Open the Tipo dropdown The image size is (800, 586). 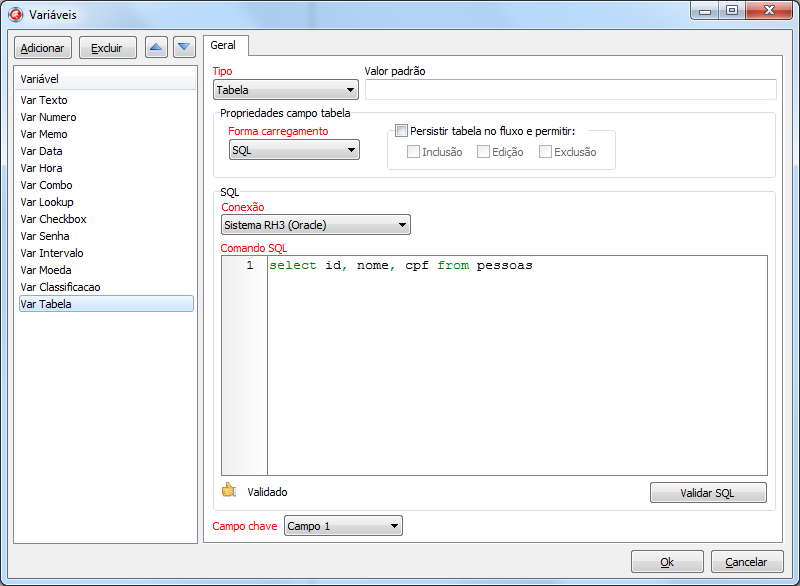click(285, 90)
